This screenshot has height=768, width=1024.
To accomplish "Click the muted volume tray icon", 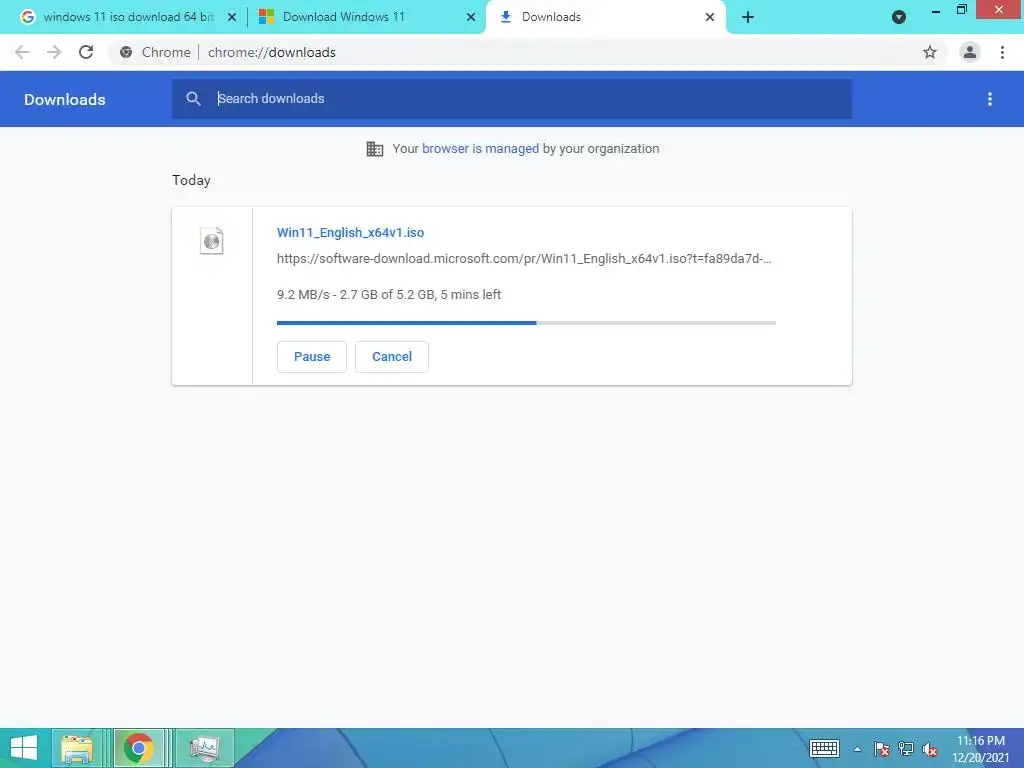I will pyautogui.click(x=930, y=748).
